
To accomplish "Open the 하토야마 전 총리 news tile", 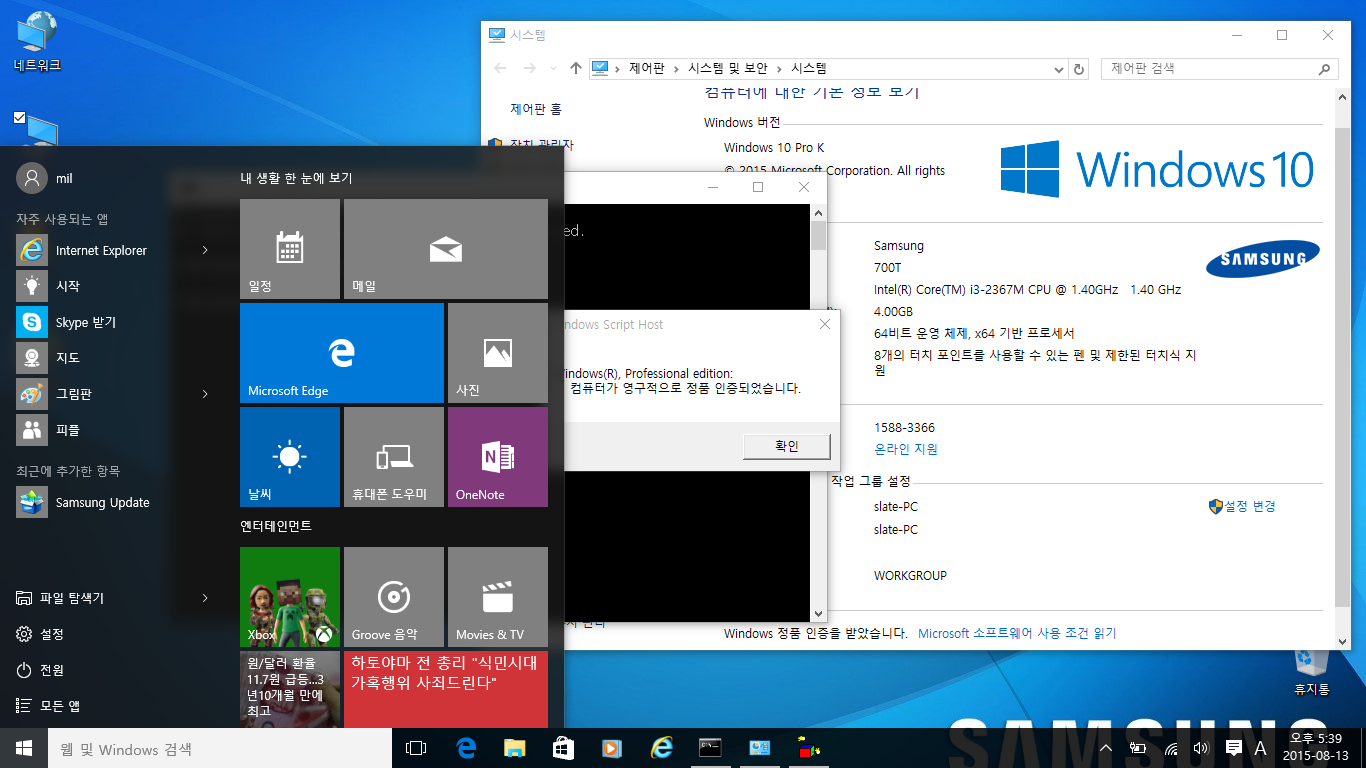I will [x=446, y=690].
